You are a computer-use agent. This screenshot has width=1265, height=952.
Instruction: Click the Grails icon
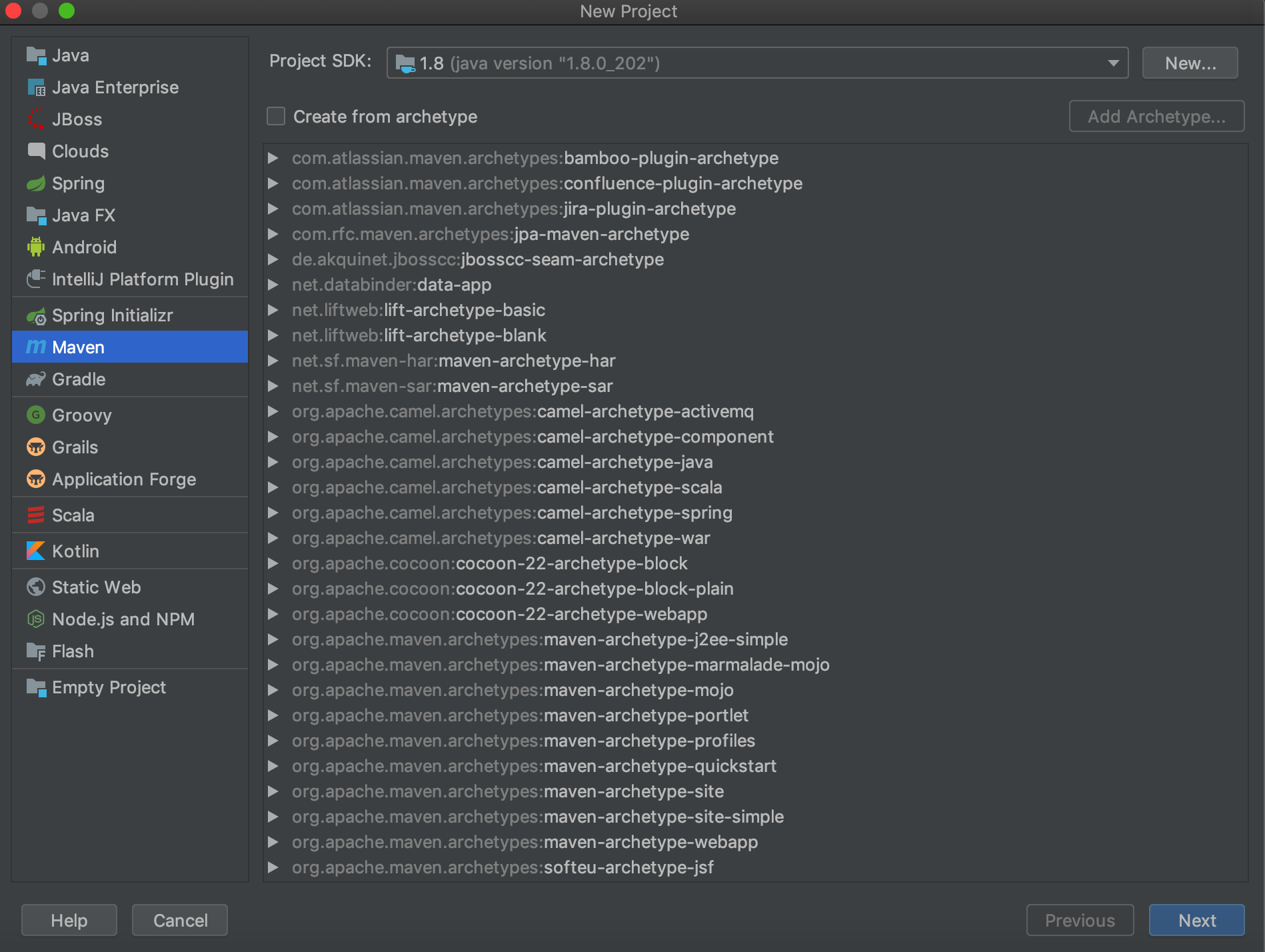pyautogui.click(x=36, y=447)
